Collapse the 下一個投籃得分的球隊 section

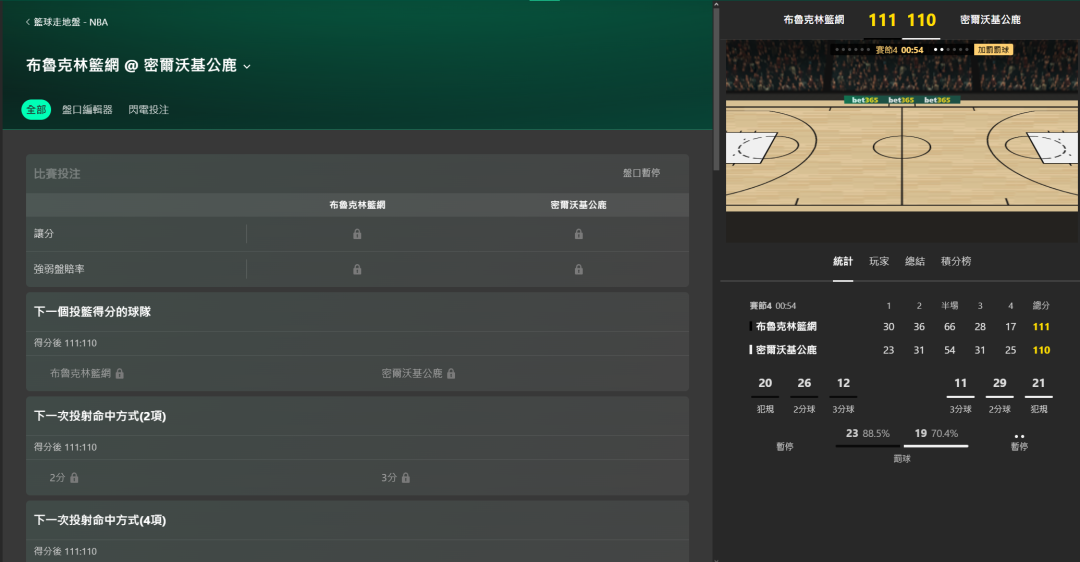[x=357, y=312]
